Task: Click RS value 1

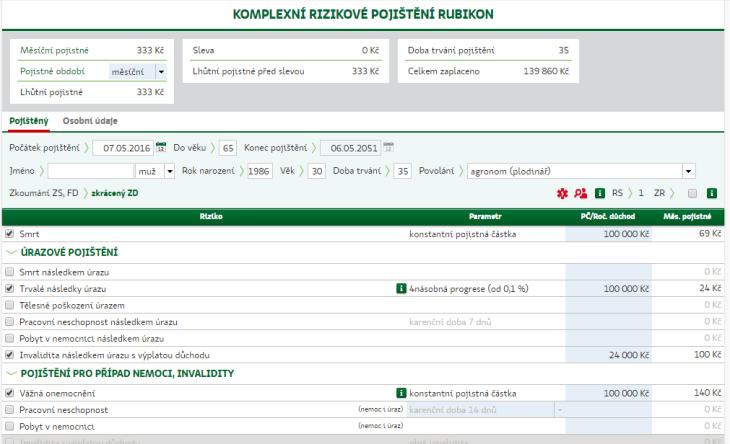Action: 641,193
